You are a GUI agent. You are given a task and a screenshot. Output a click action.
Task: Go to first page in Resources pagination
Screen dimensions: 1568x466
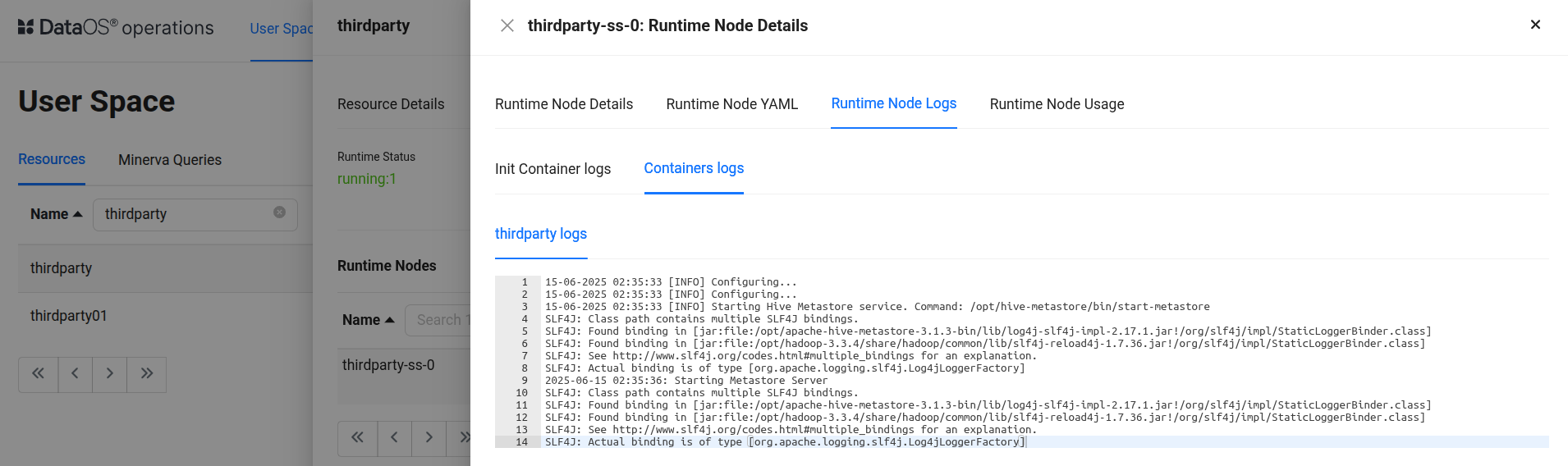tap(39, 374)
